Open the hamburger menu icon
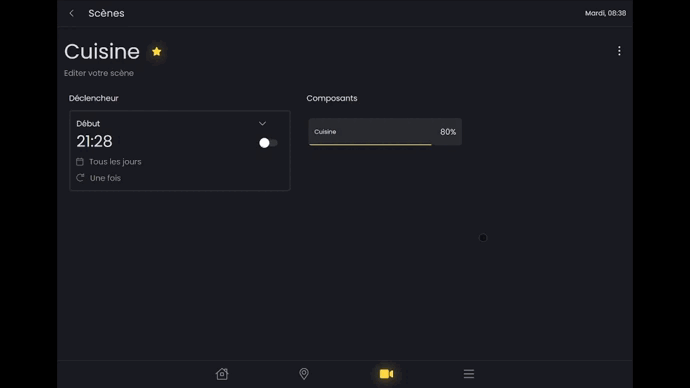This screenshot has height=388, width=690. pos(469,374)
